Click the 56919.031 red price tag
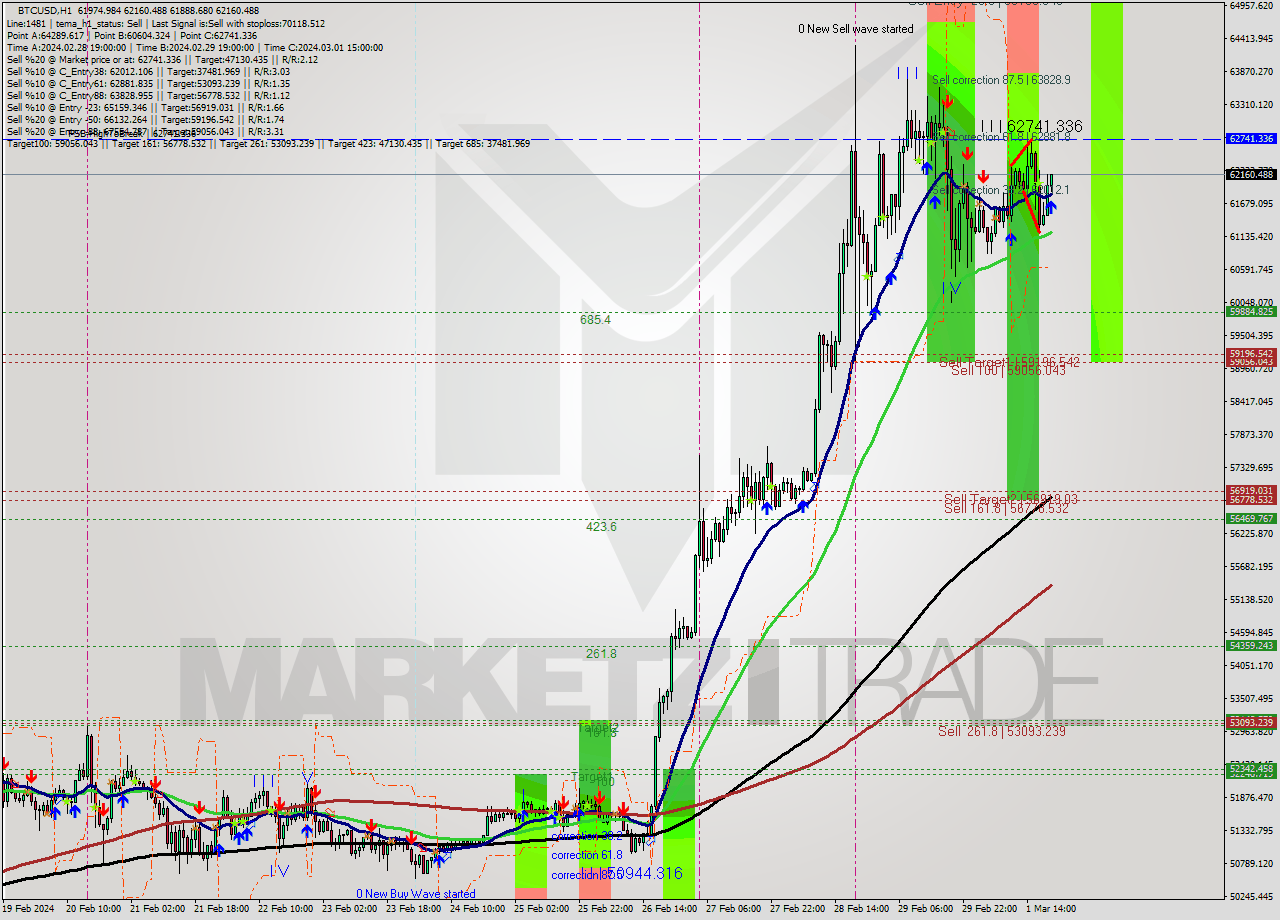 click(x=1251, y=490)
